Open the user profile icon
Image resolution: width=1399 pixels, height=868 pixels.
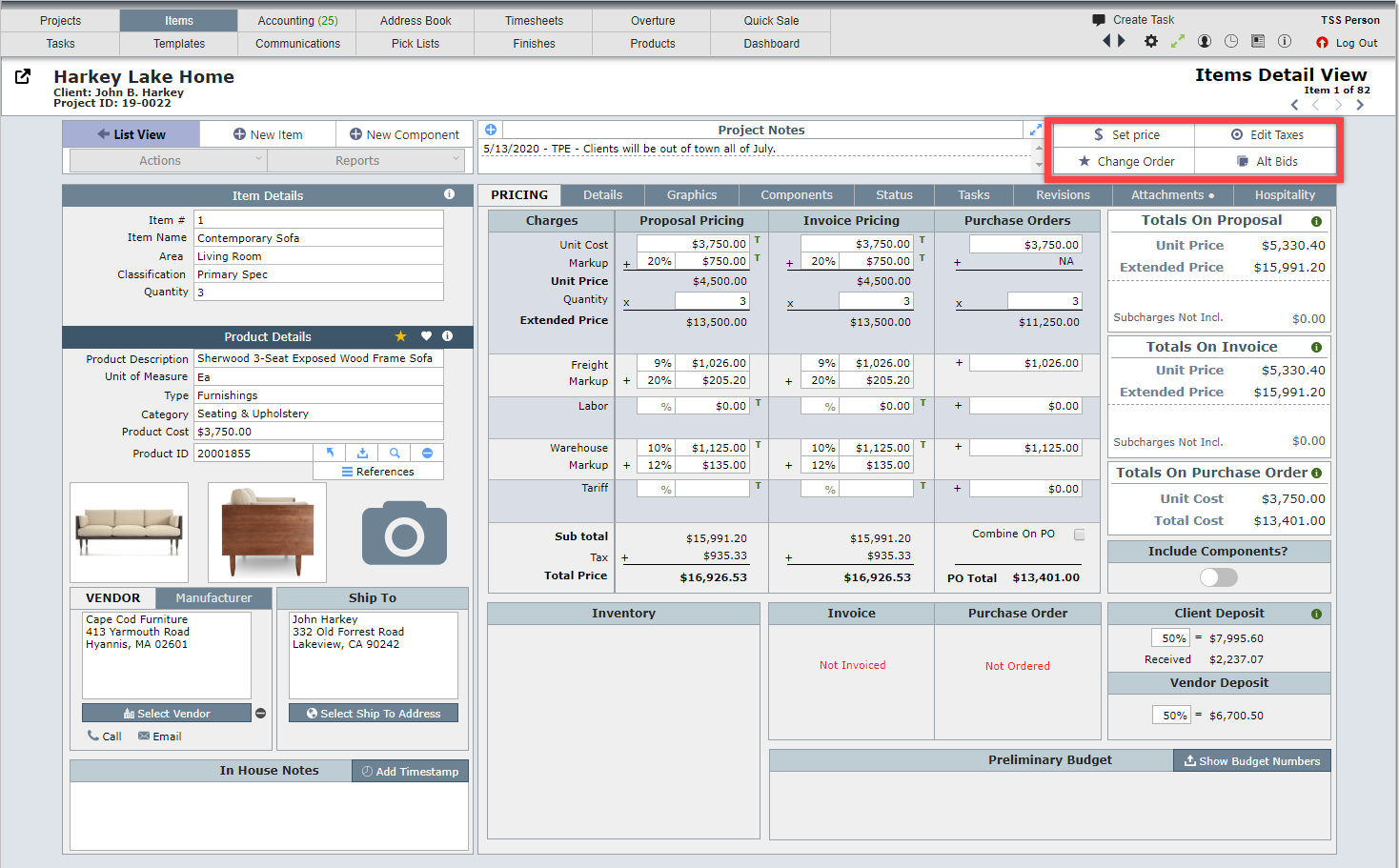(x=1205, y=41)
